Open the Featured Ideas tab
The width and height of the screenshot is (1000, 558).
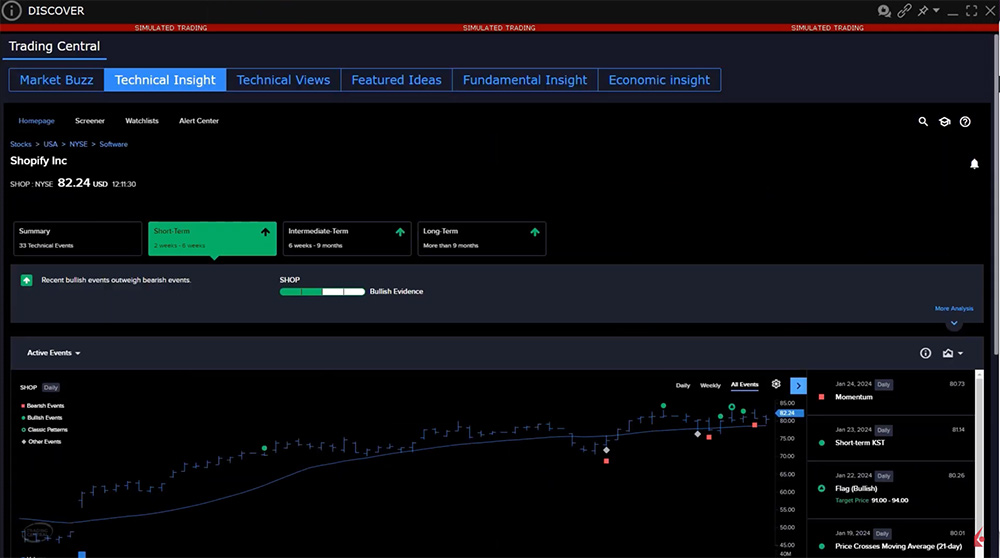[396, 80]
